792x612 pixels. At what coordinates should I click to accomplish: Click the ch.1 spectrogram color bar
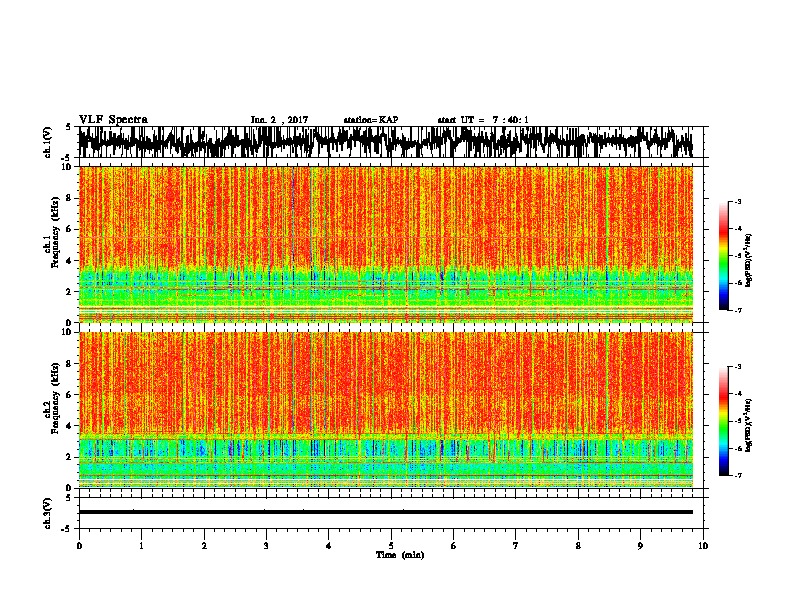coord(723,256)
